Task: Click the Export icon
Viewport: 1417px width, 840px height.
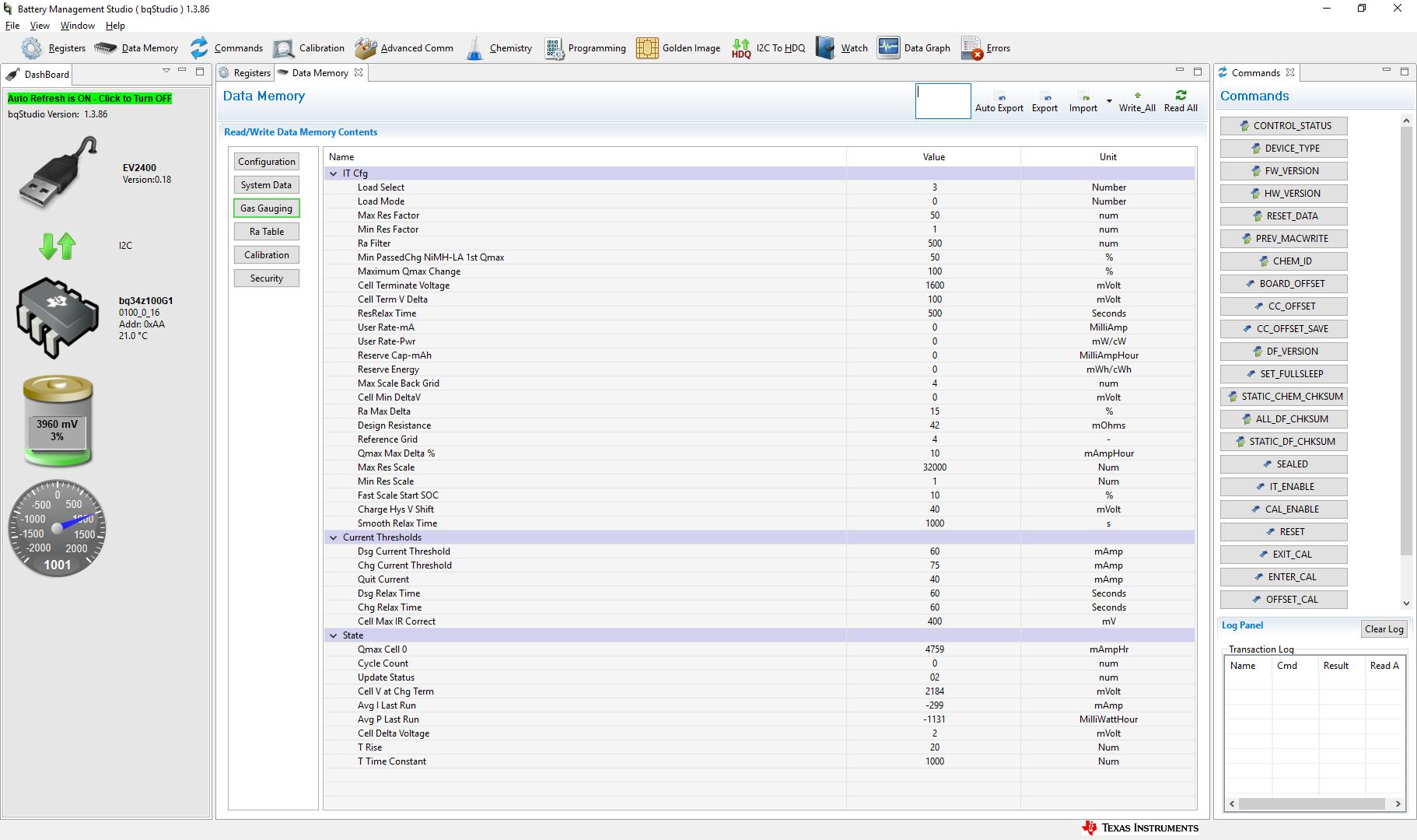Action: pos(1047,97)
